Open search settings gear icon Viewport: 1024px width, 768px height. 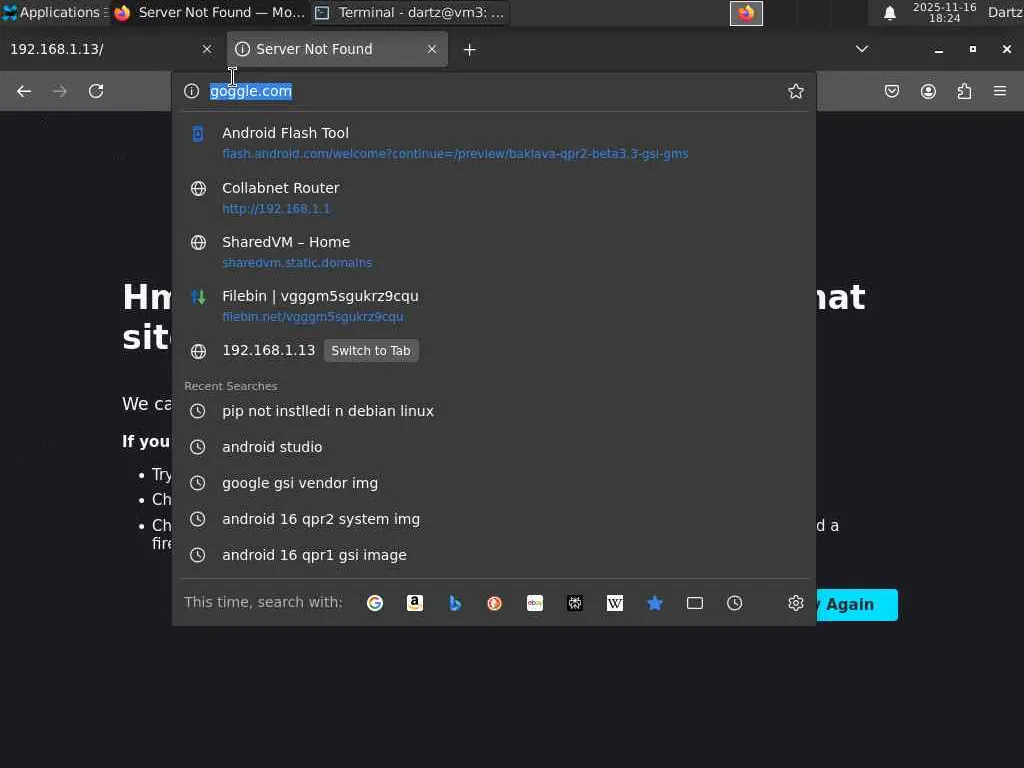tap(795, 603)
